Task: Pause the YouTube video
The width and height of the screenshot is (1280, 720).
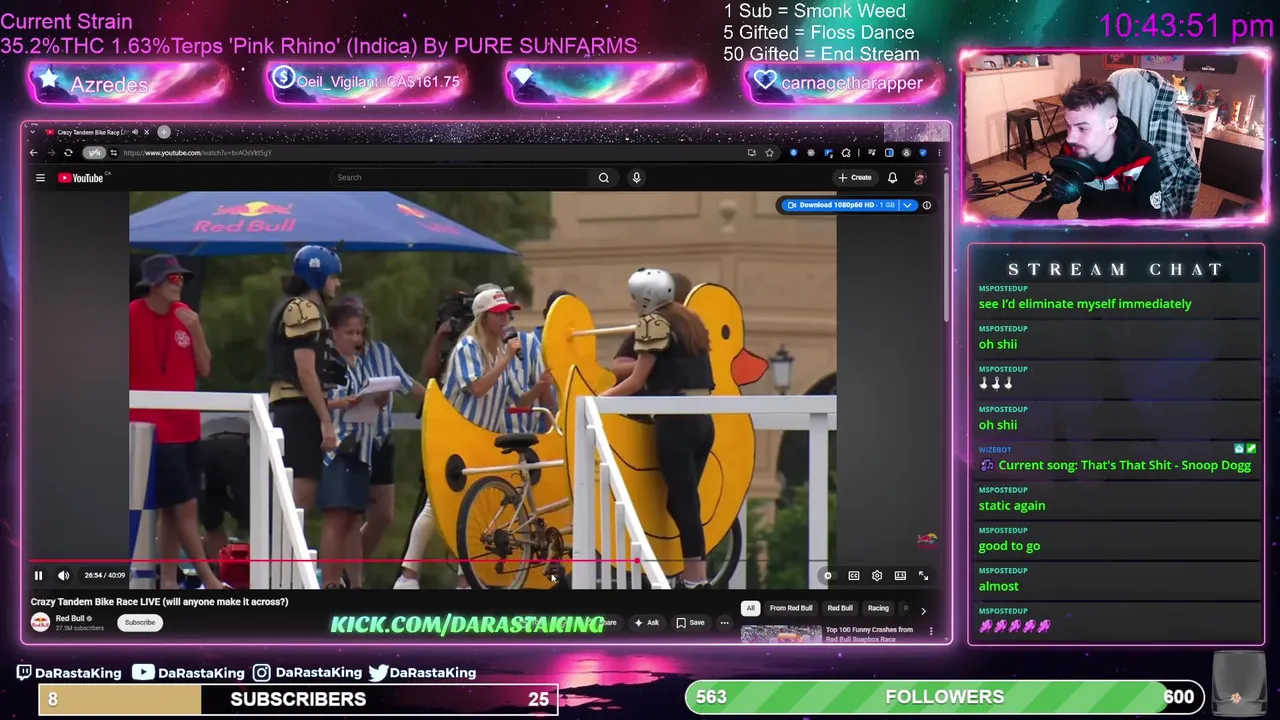Action: pyautogui.click(x=38, y=575)
